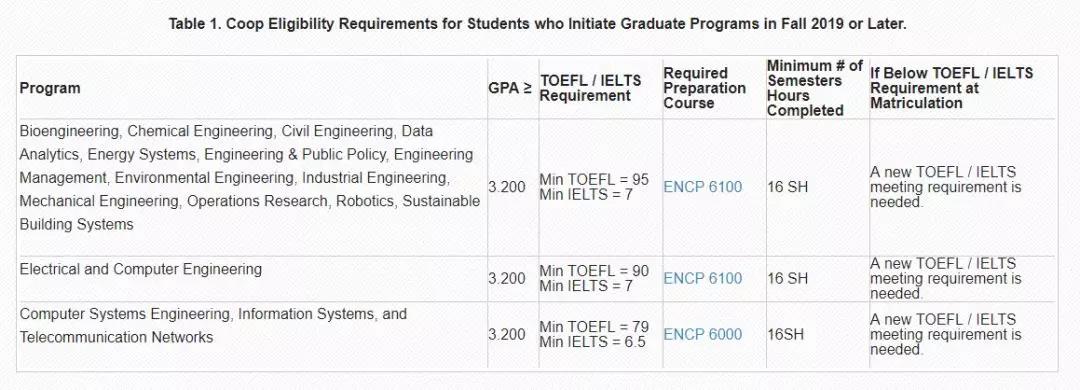Open ENCP 6100 link for Electrical and Computer Engineering
The image size is (1080, 390).
coord(703,278)
